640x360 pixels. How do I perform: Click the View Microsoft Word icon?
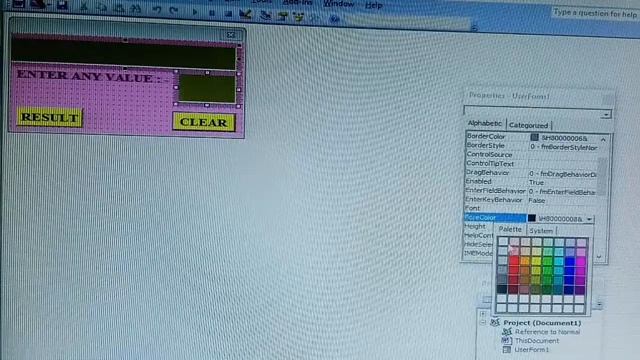point(18,4)
